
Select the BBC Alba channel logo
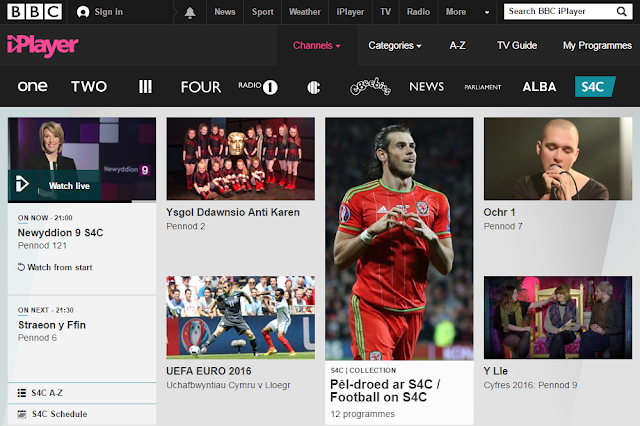pyautogui.click(x=539, y=87)
